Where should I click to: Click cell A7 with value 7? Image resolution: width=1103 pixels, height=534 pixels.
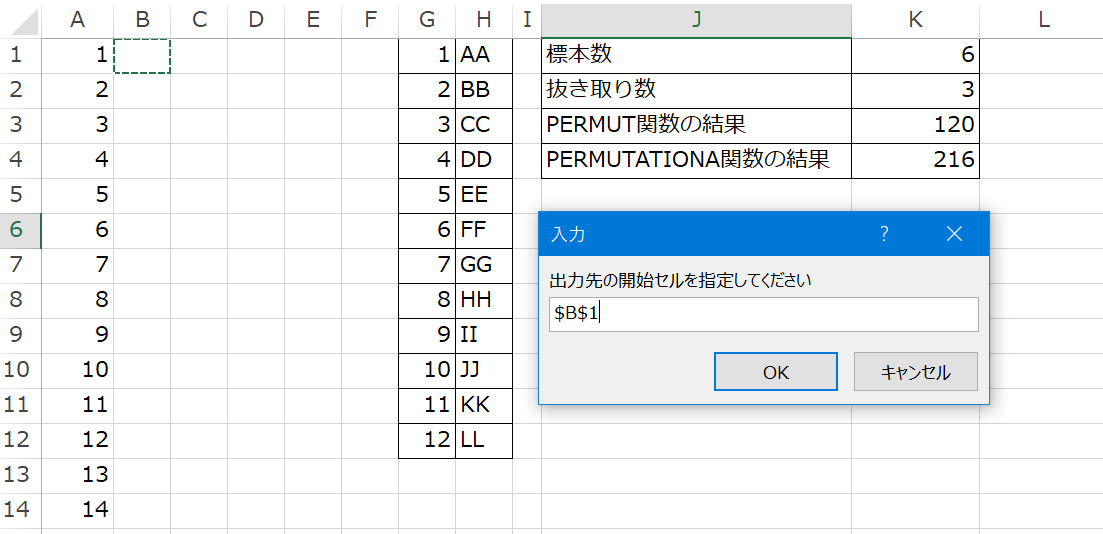coord(77,265)
